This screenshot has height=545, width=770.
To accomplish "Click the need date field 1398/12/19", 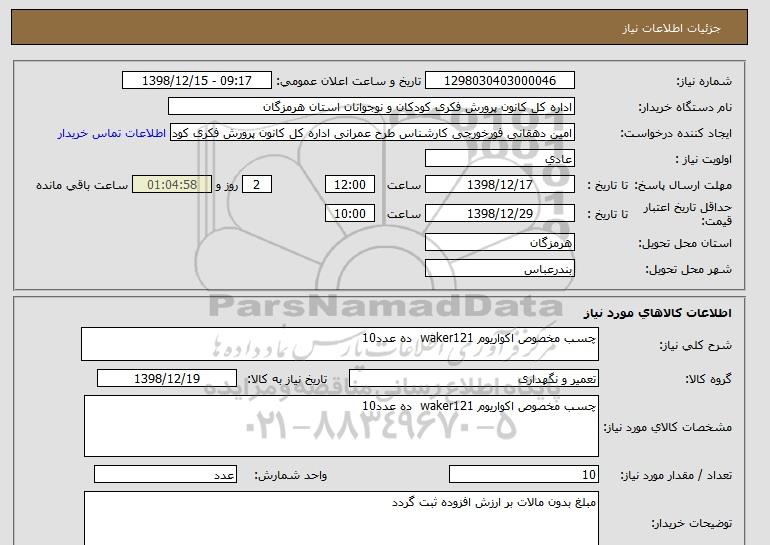I will coord(167,379).
